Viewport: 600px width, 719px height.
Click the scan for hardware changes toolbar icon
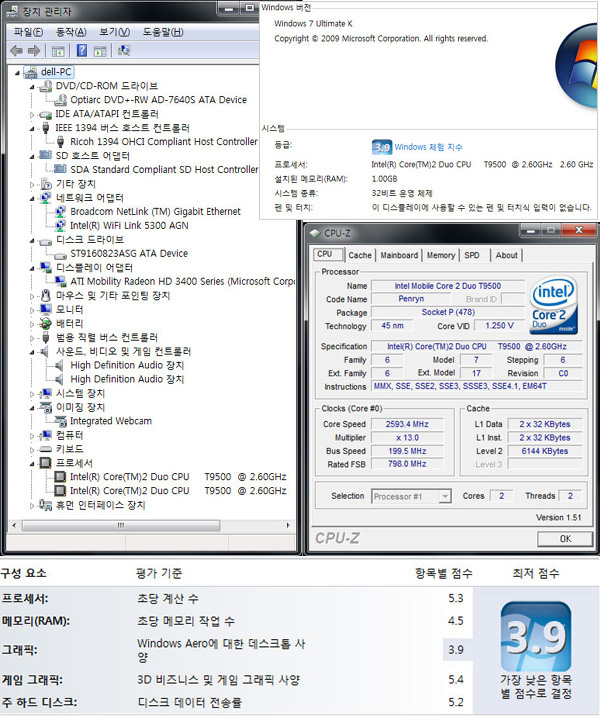(124, 50)
